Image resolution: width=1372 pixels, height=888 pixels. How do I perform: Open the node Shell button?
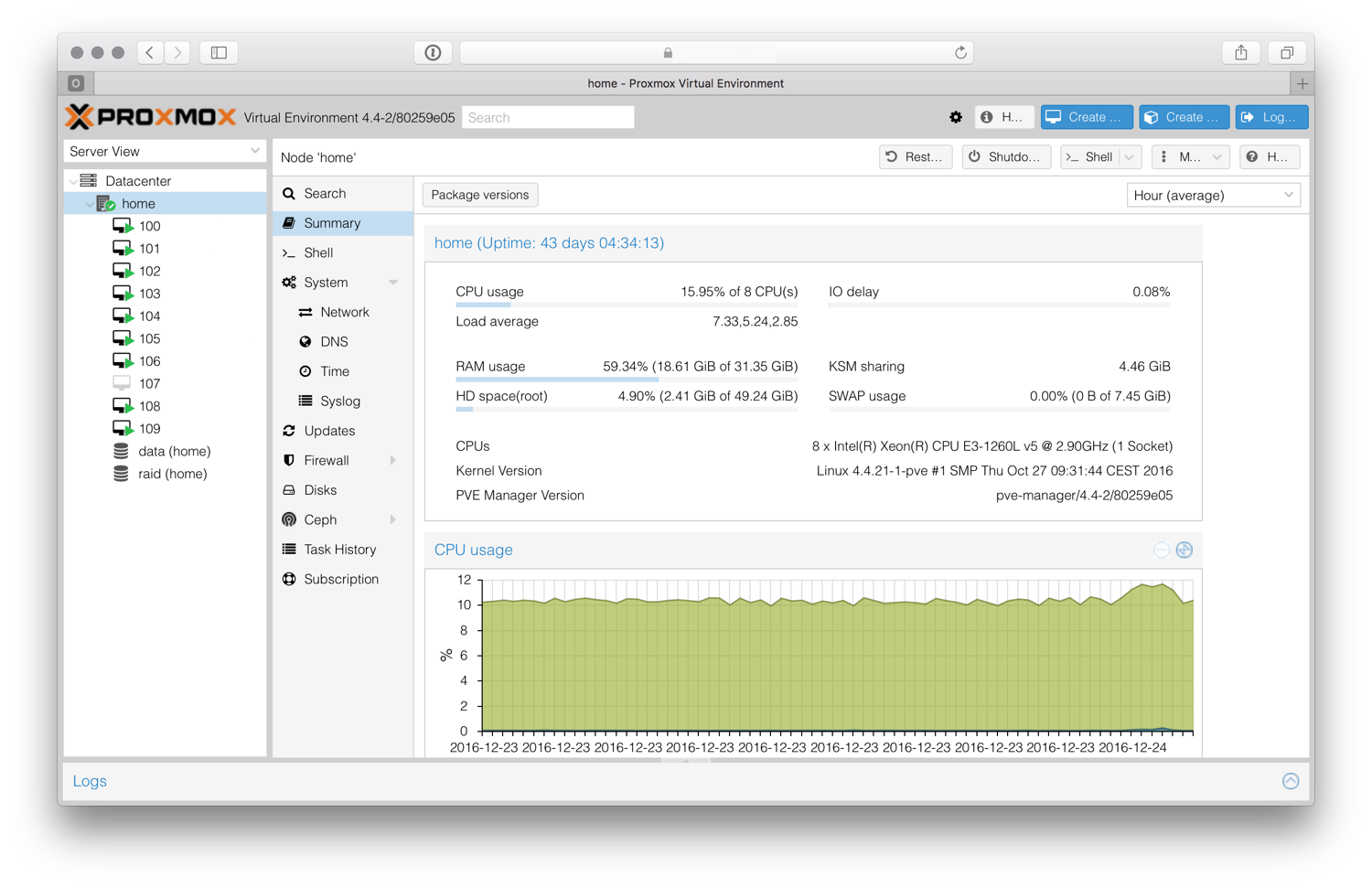point(1090,157)
